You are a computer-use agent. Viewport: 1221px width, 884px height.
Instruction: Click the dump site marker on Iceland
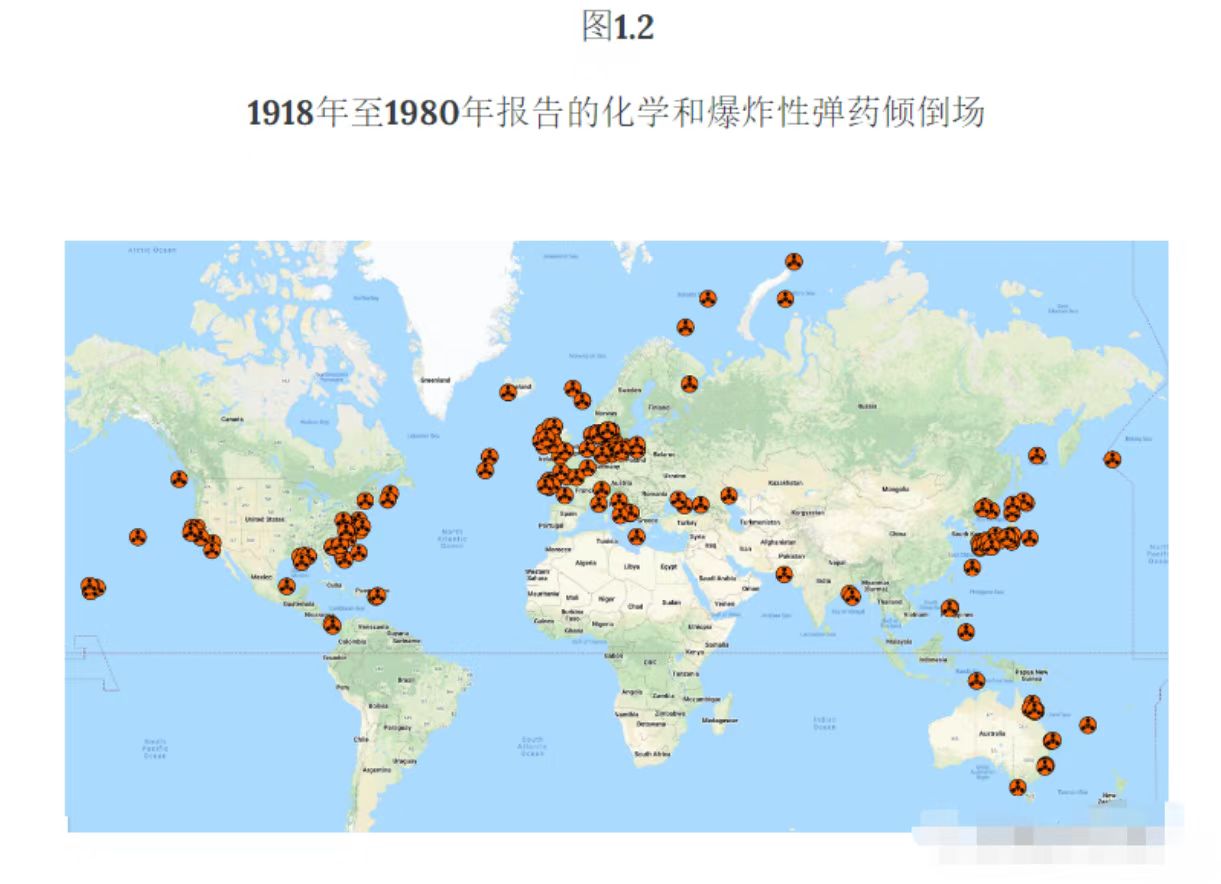[x=509, y=392]
